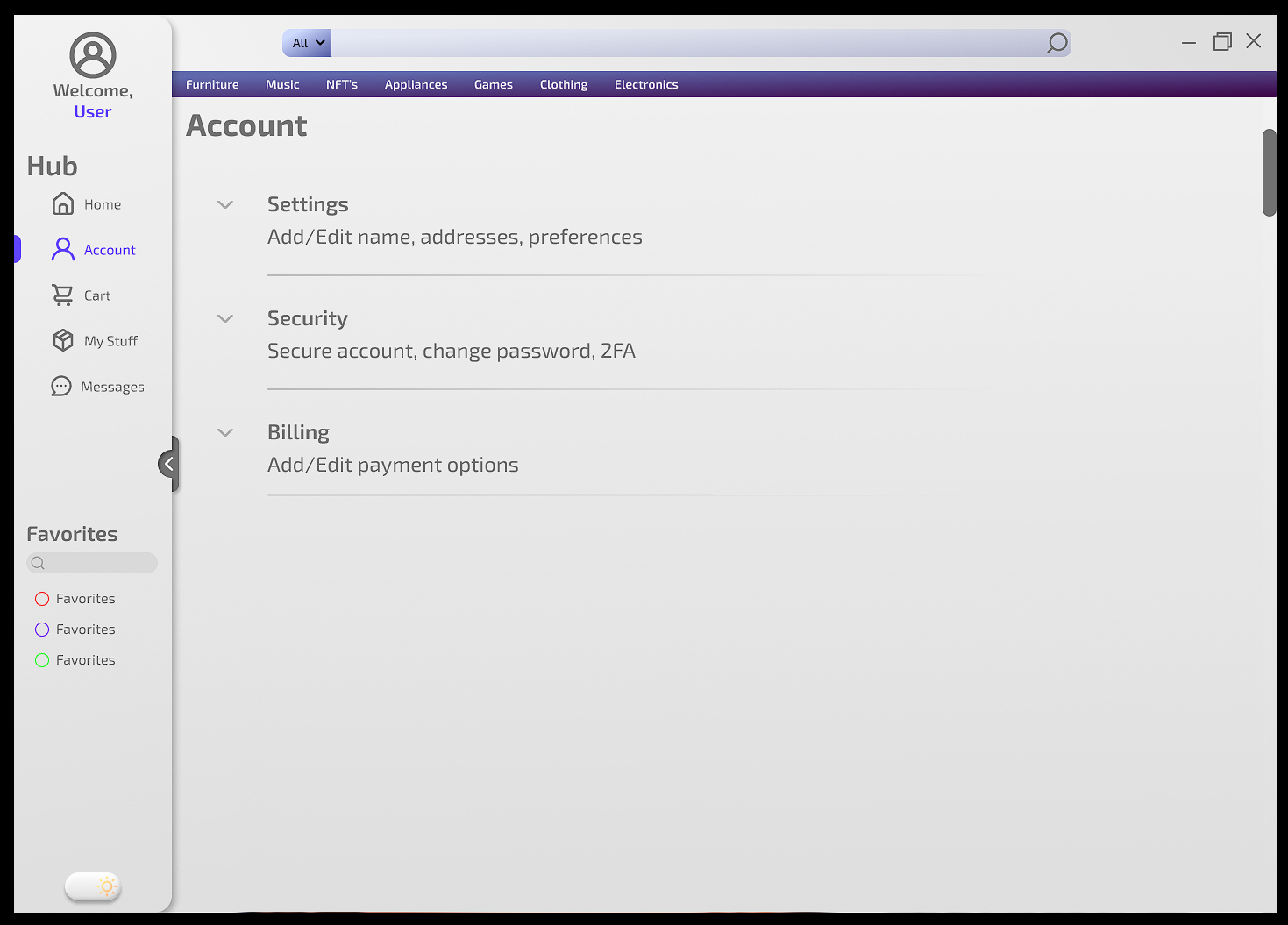
Task: Click the search magnifier in top bar
Action: [1057, 43]
